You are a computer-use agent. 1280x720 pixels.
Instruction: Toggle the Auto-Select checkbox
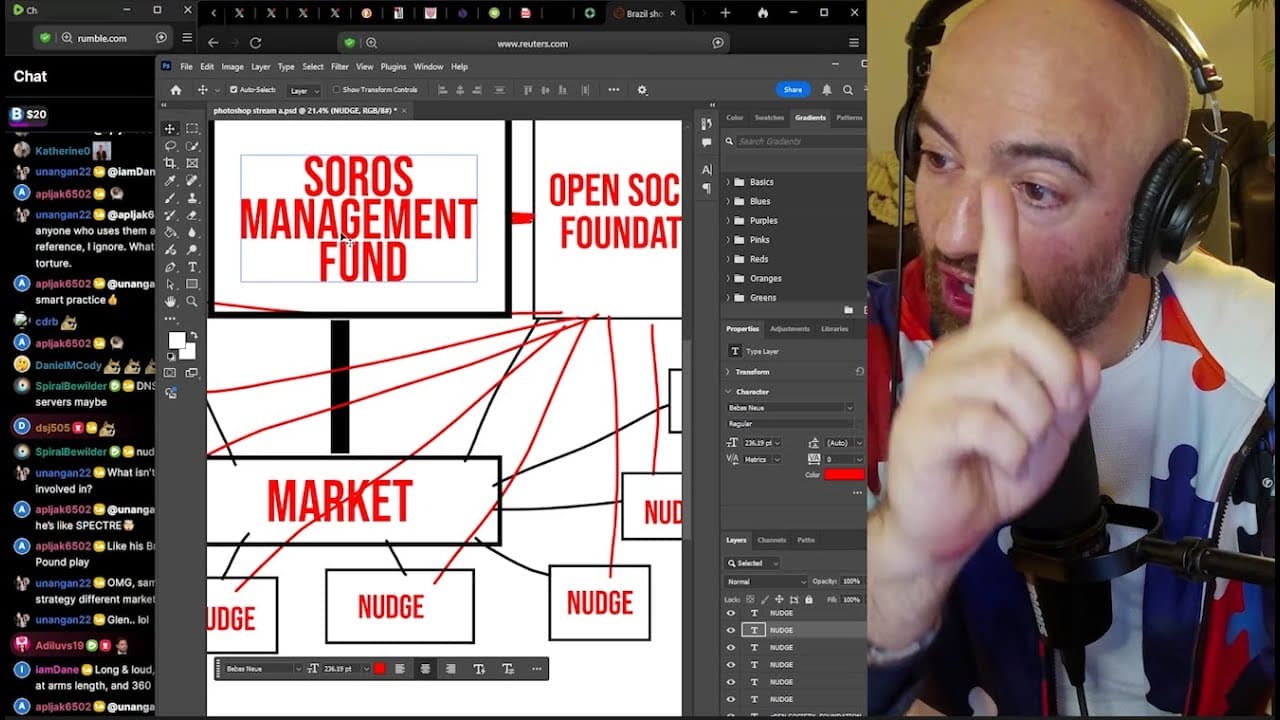point(234,90)
